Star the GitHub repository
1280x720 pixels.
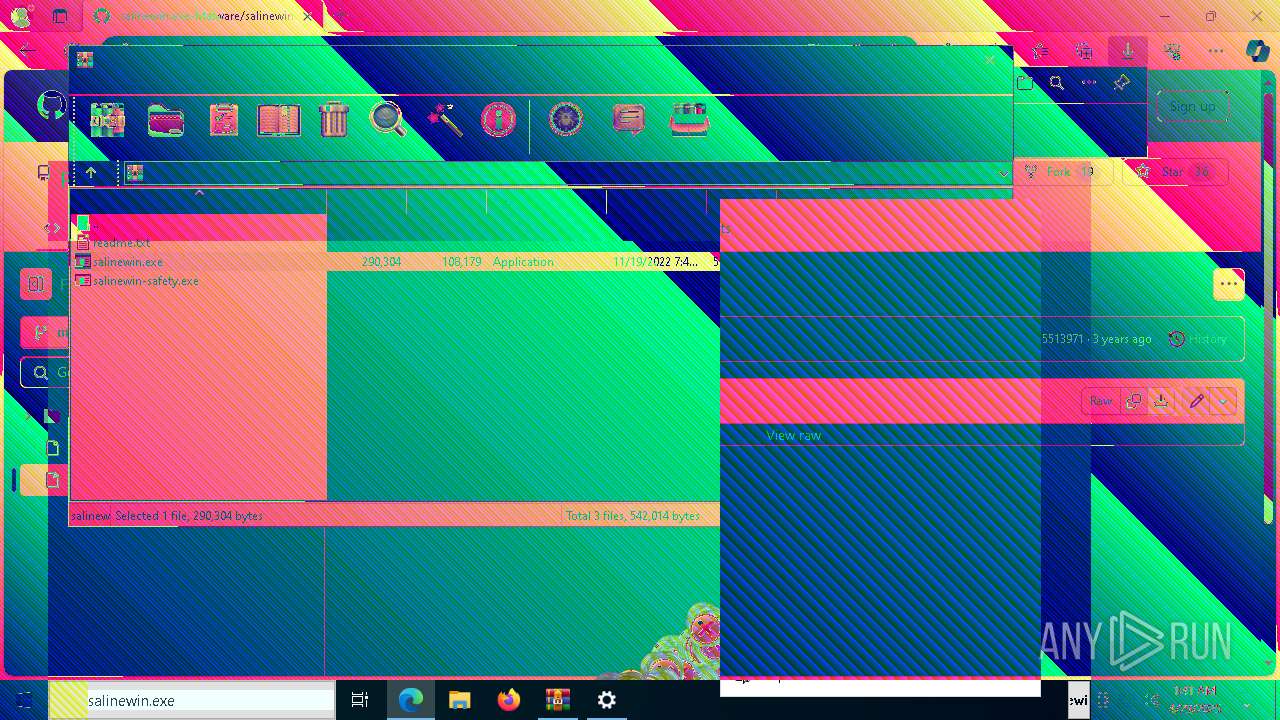click(1175, 172)
